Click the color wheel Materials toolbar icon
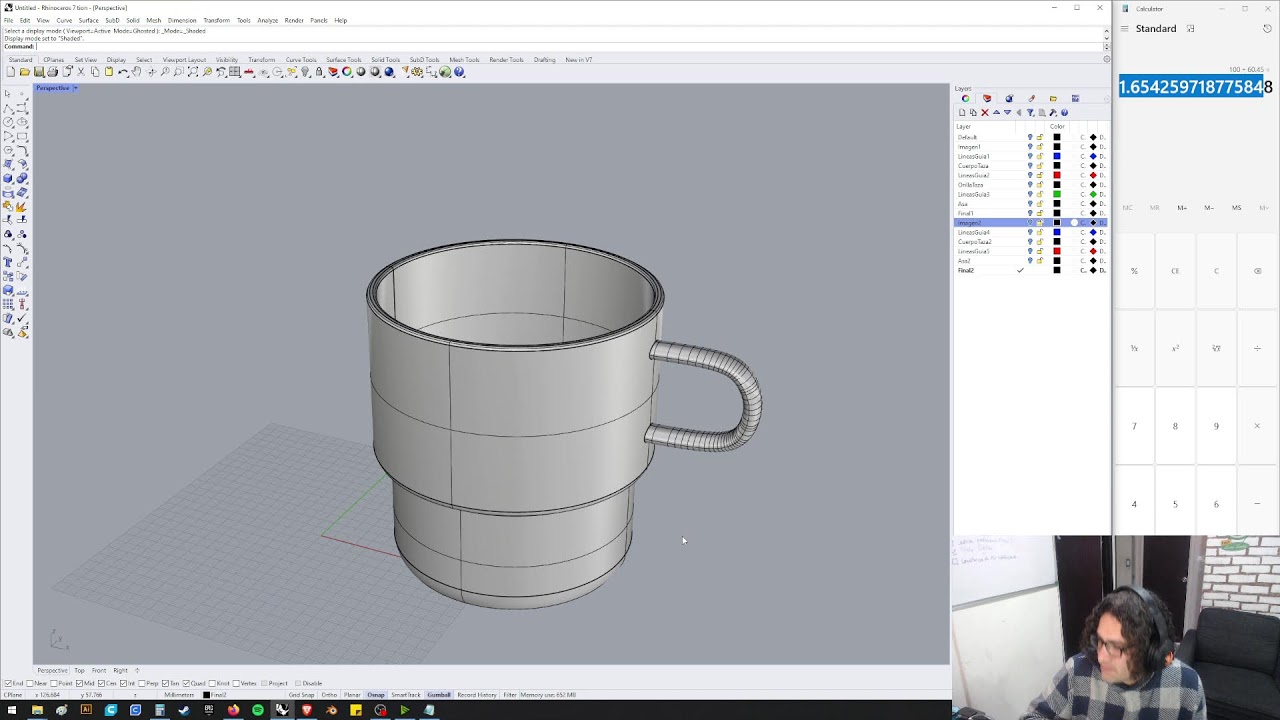This screenshot has width=1280, height=720. pos(347,72)
